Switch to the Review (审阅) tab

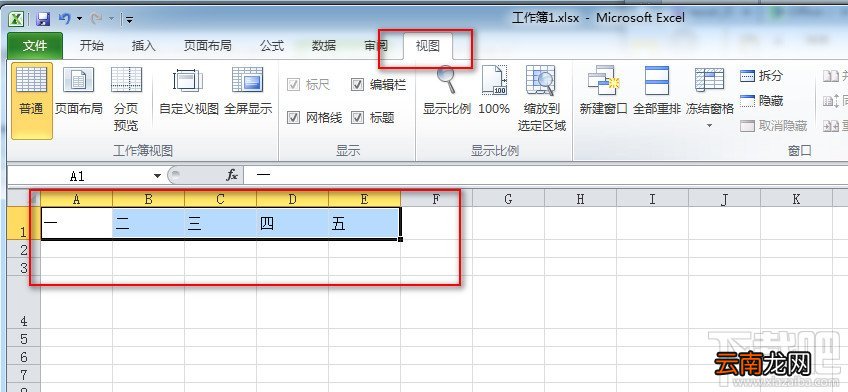coord(375,46)
